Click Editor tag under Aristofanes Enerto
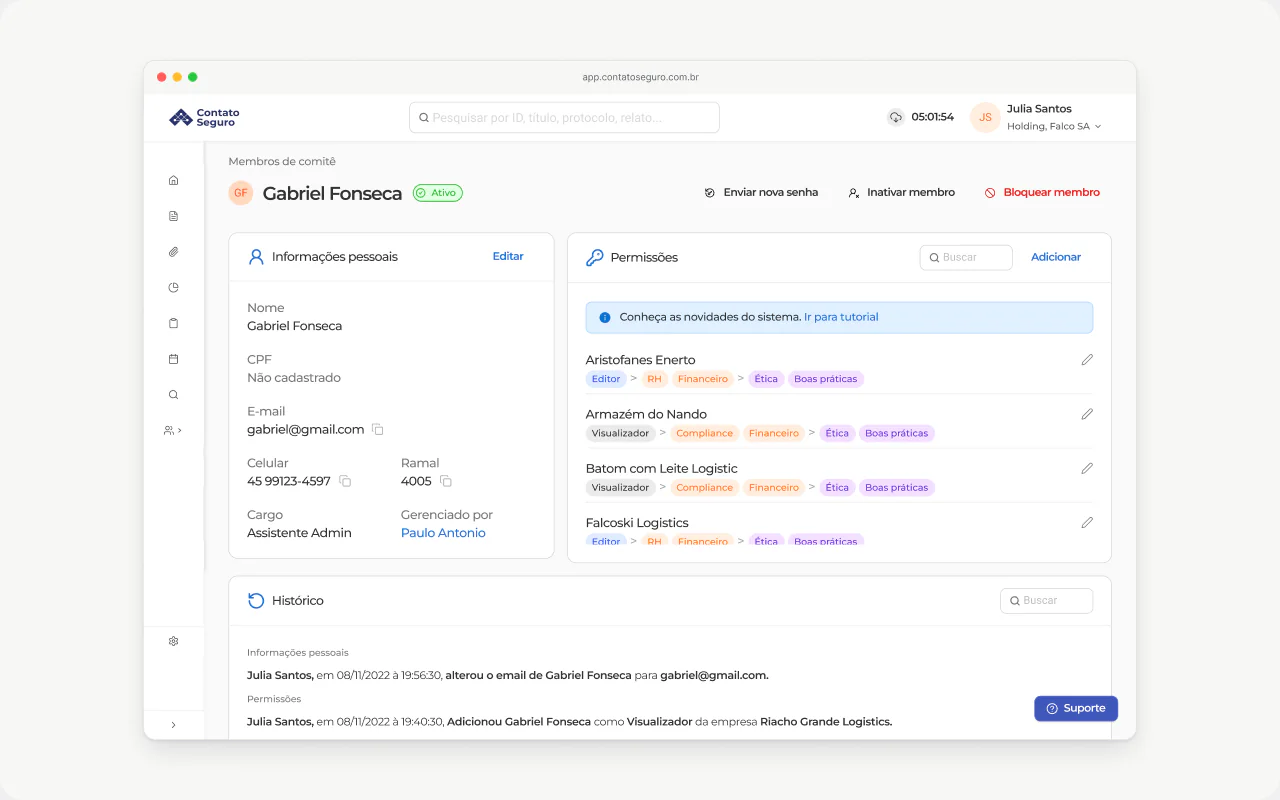Viewport: 1280px width, 800px height. [x=606, y=379]
